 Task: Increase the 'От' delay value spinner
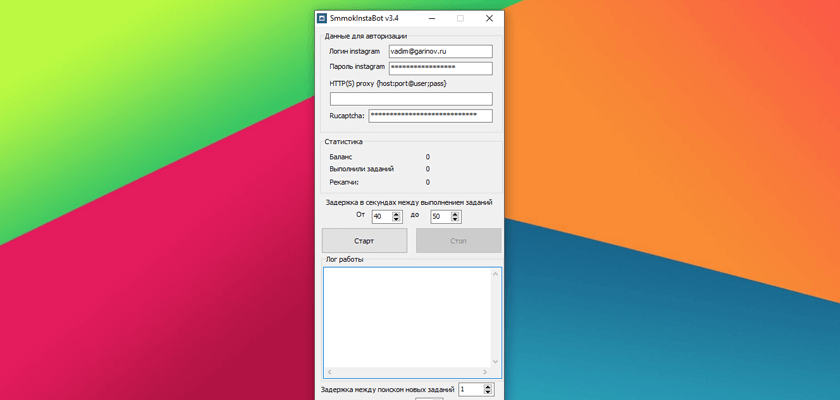point(396,214)
